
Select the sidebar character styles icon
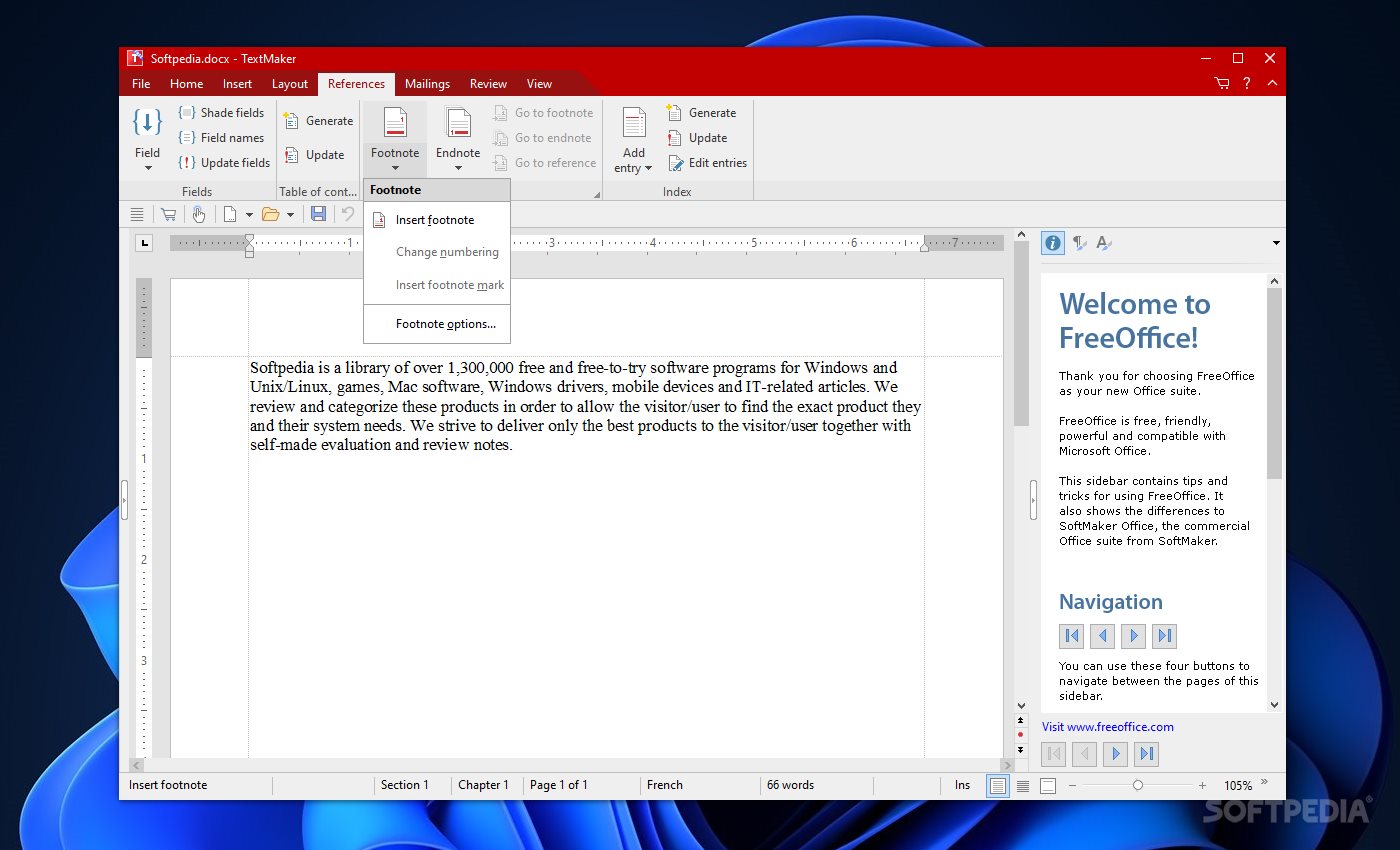pyautogui.click(x=1103, y=242)
